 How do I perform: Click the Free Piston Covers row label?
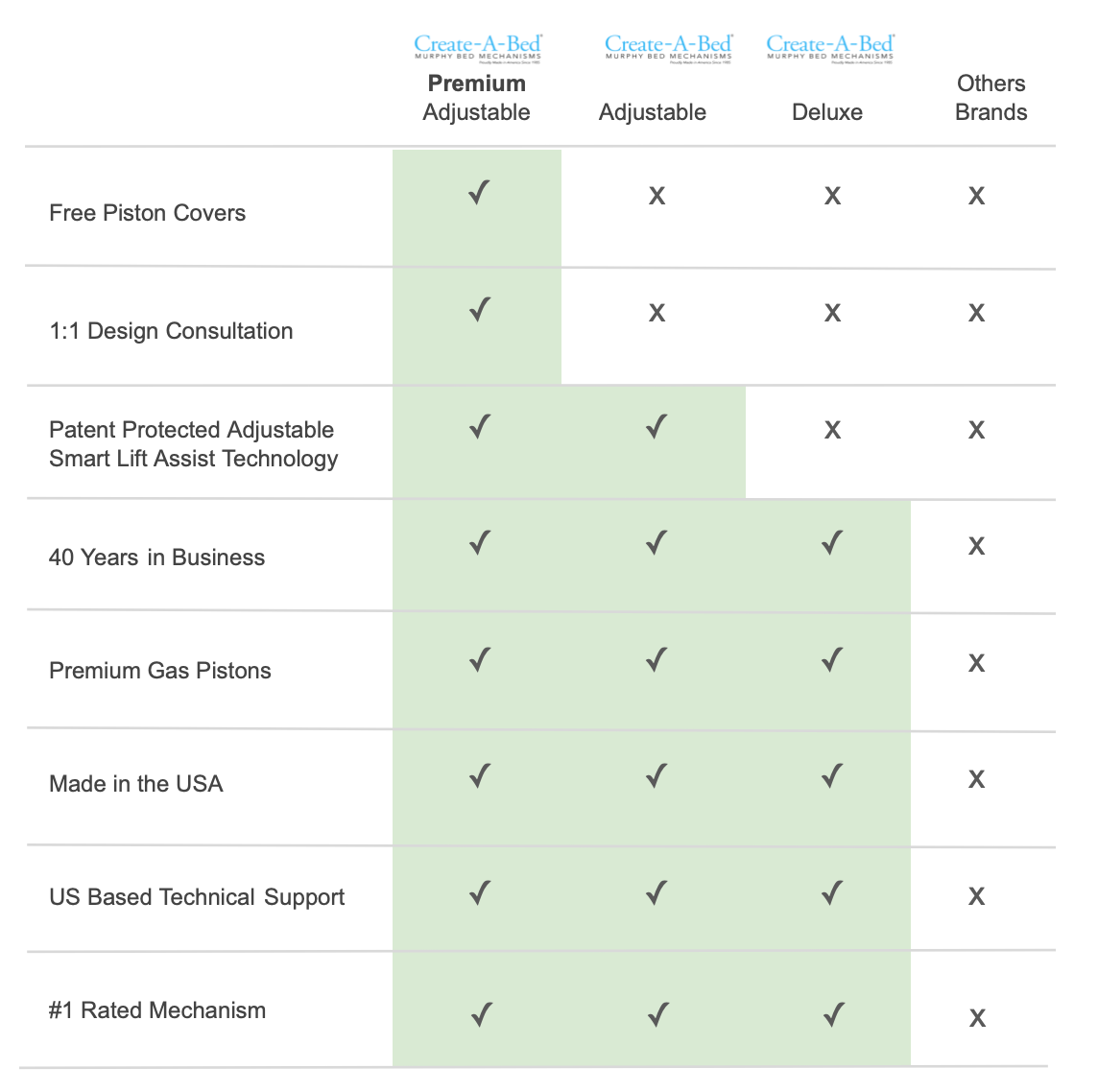(x=147, y=213)
